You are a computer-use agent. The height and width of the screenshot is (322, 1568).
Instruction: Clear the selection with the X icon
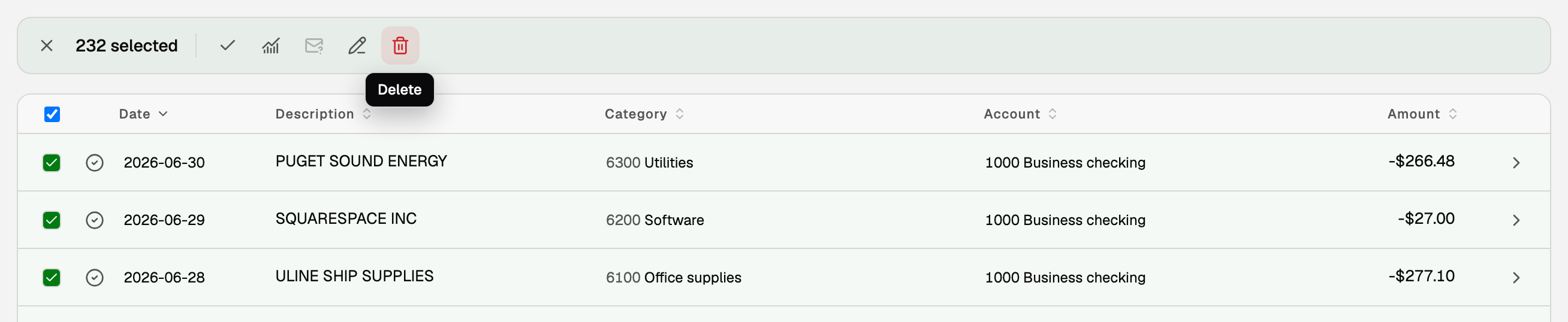pyautogui.click(x=47, y=45)
